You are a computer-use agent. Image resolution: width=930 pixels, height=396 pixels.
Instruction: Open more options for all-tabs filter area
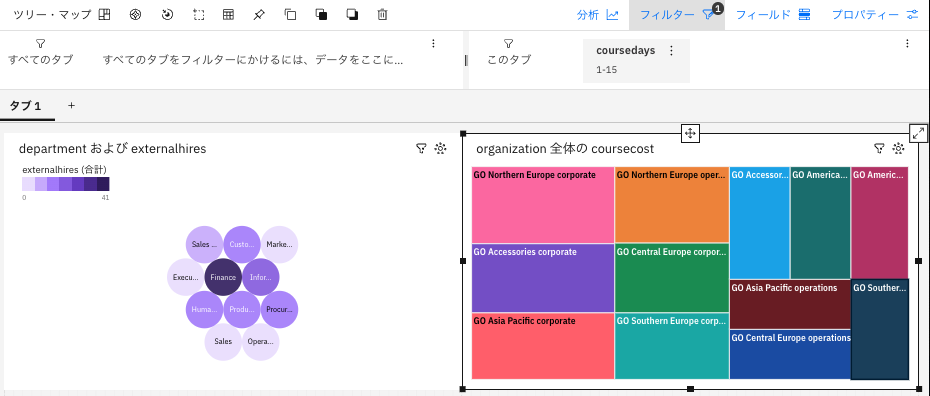pyautogui.click(x=433, y=43)
